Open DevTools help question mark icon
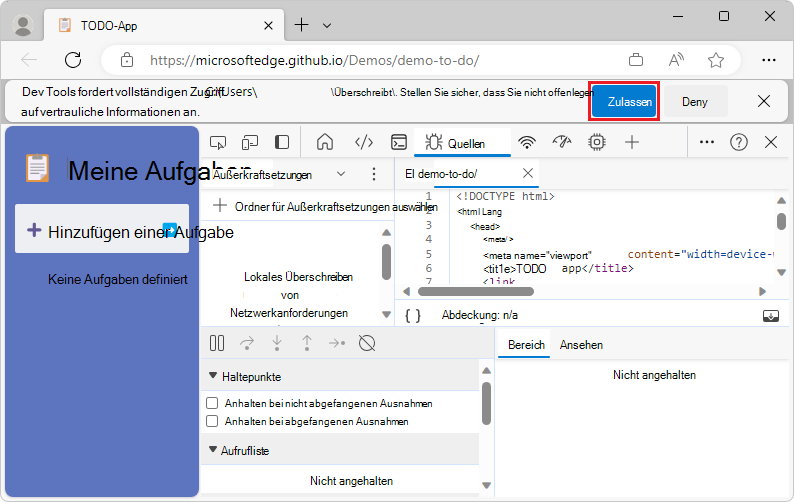The height and width of the screenshot is (502, 794). click(x=739, y=142)
